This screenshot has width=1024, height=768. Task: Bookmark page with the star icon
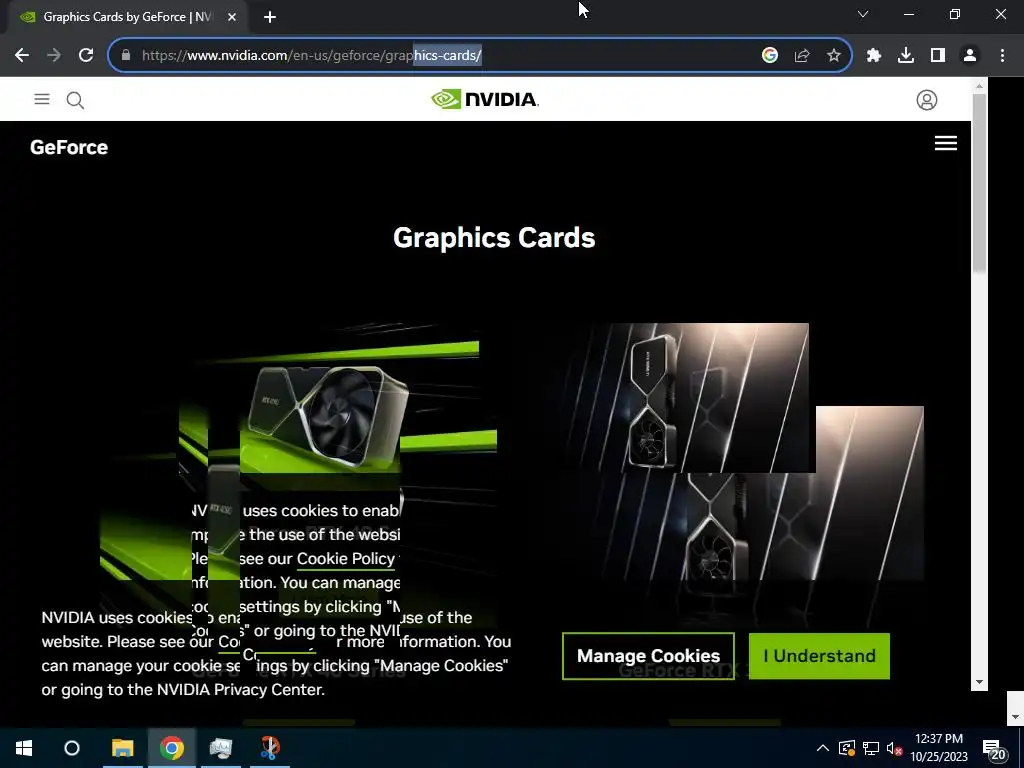pyautogui.click(x=834, y=56)
